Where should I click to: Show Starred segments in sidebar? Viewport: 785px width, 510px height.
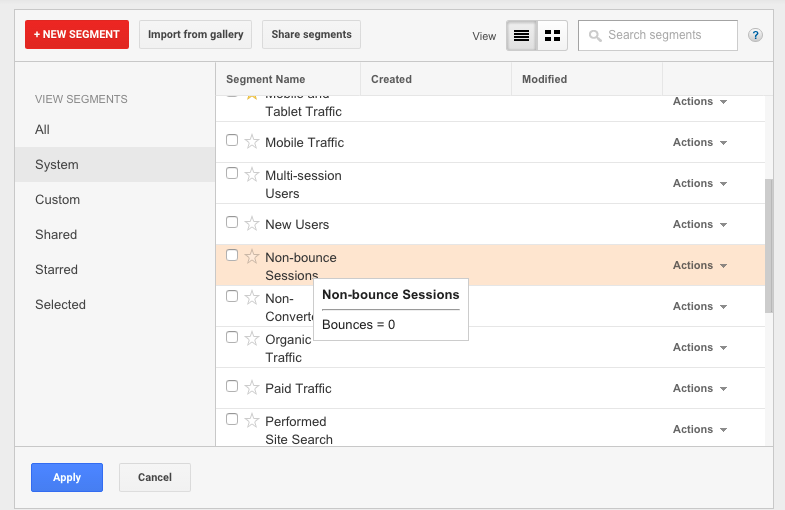pyautogui.click(x=56, y=270)
